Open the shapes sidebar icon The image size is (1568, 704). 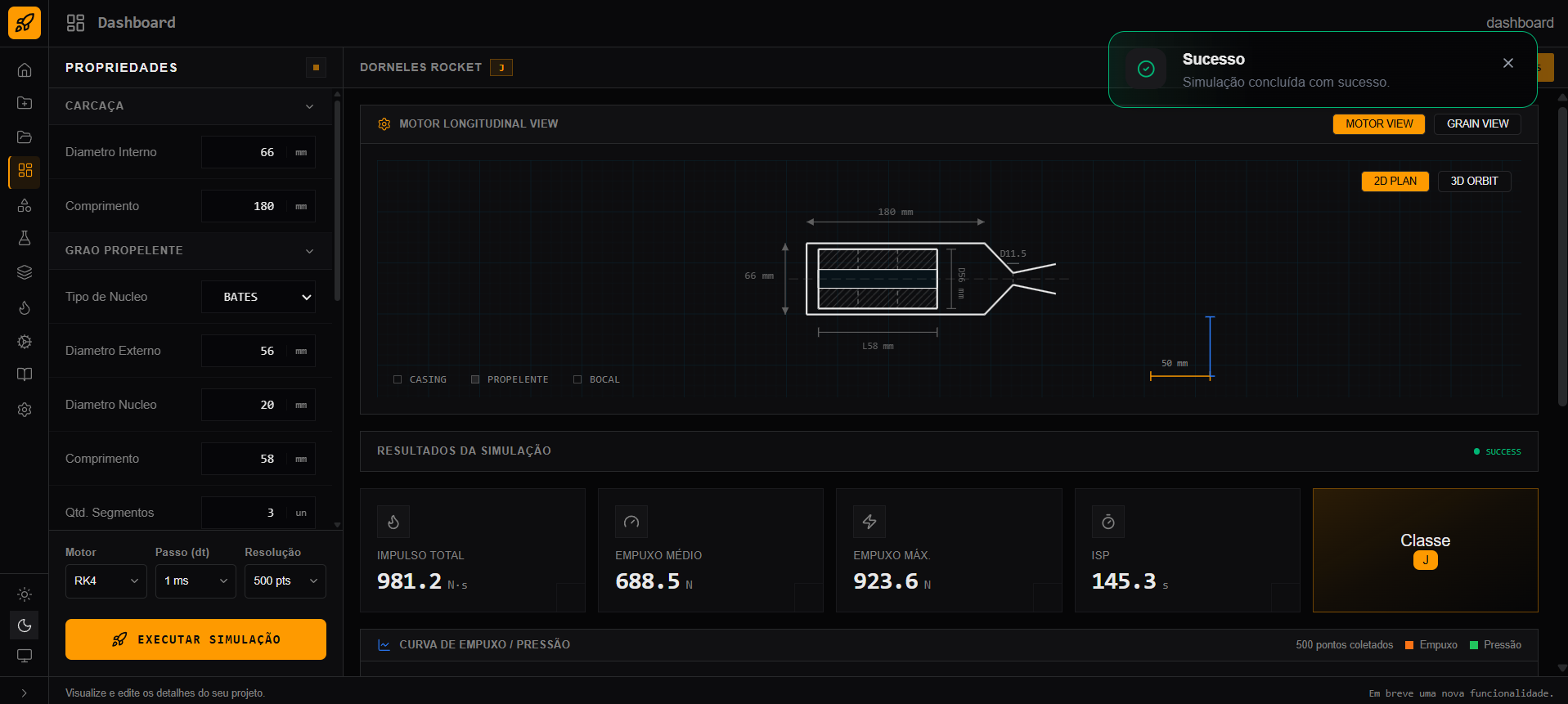coord(25,204)
